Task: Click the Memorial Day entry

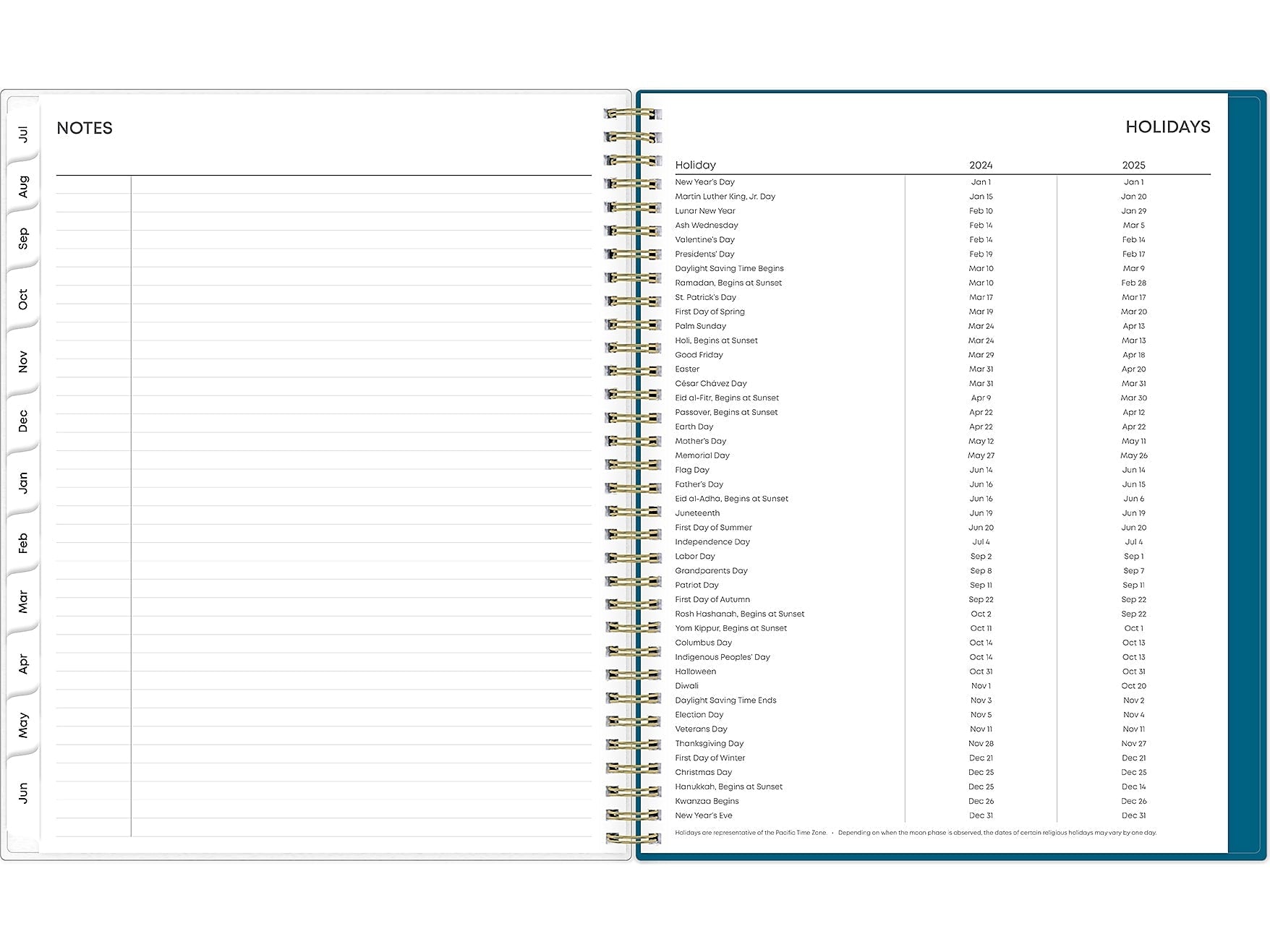Action: click(702, 456)
